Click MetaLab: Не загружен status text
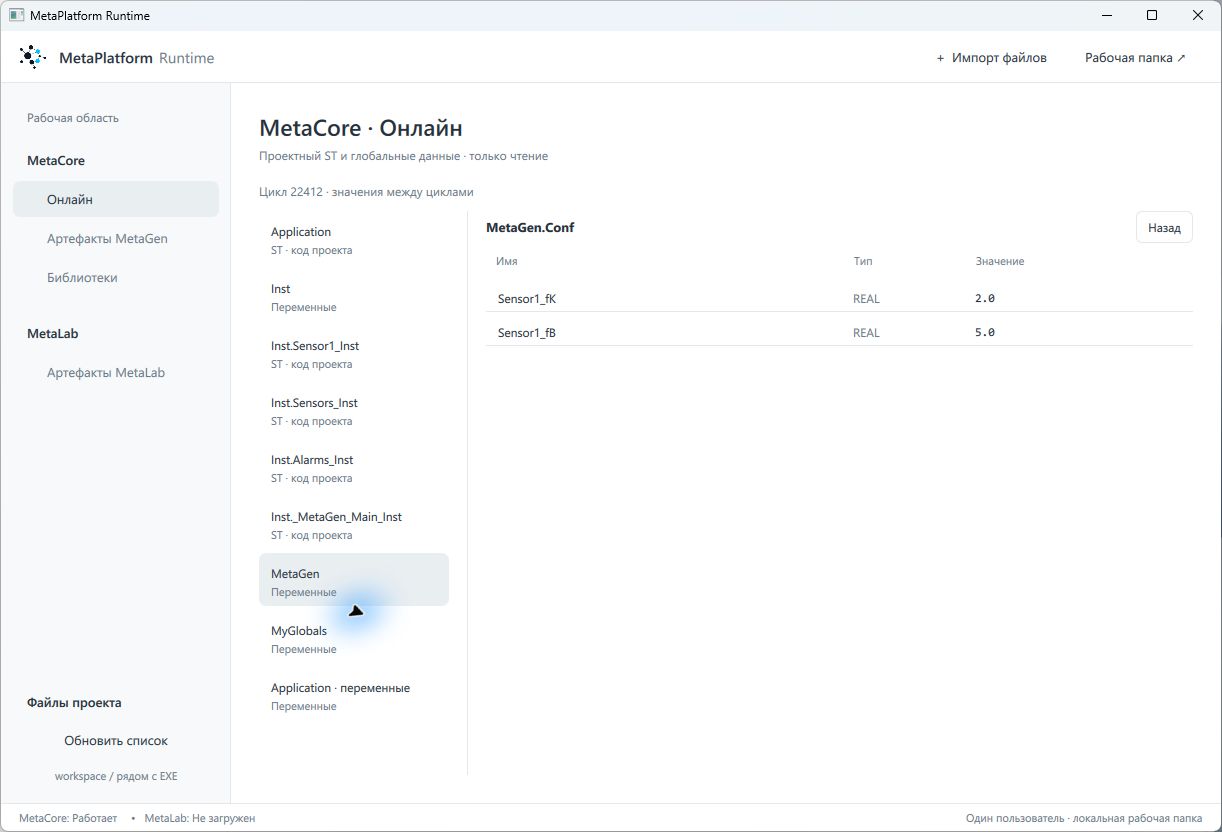Viewport: 1222px width, 832px height. point(200,818)
